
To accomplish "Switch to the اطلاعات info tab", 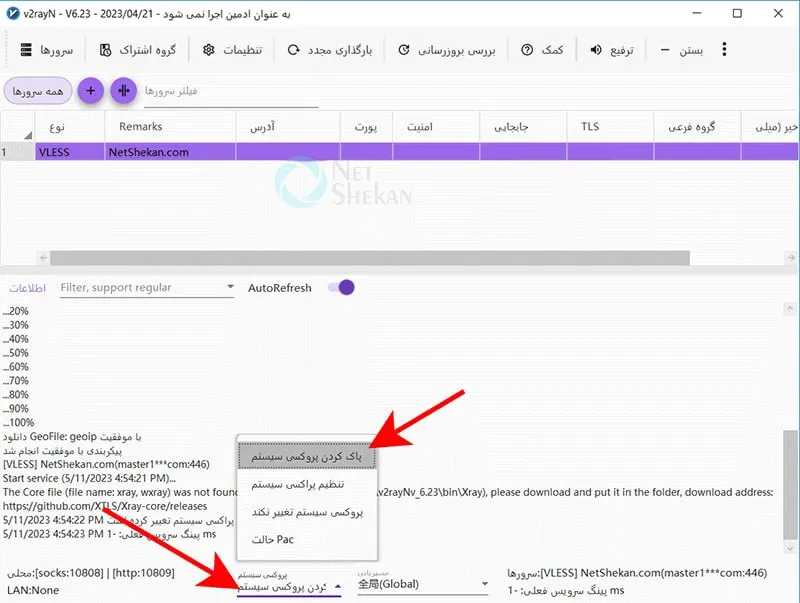I will tap(28, 288).
